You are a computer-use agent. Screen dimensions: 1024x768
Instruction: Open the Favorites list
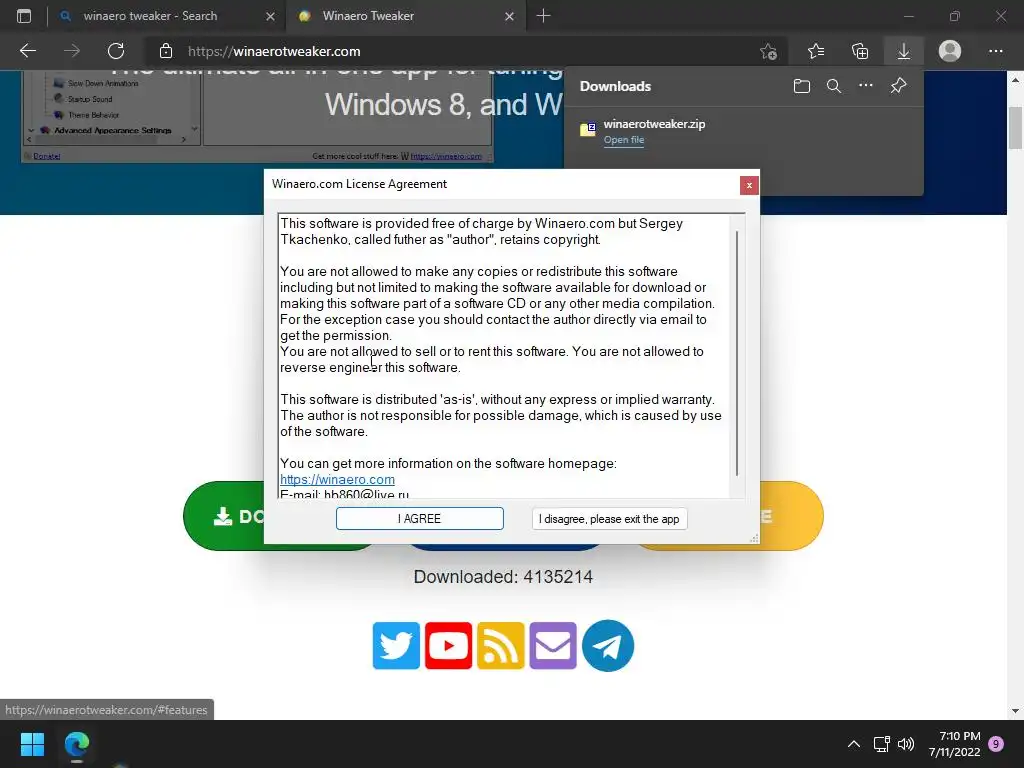point(816,51)
